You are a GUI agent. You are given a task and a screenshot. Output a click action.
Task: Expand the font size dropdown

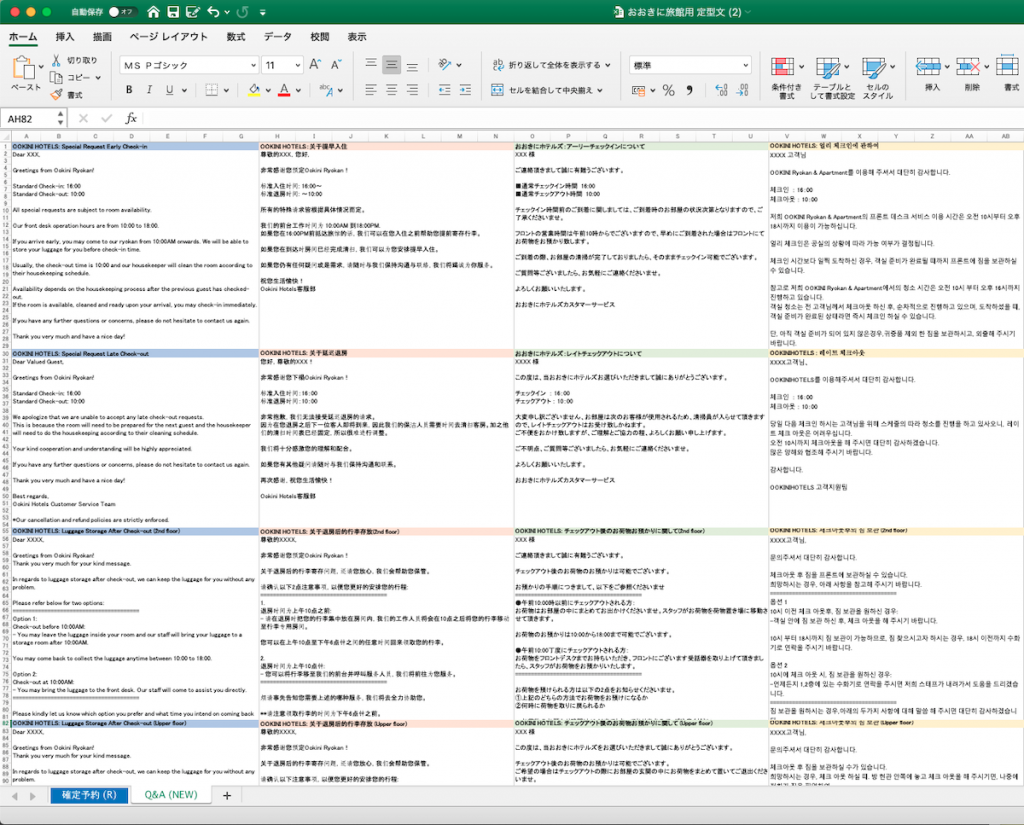click(296, 64)
